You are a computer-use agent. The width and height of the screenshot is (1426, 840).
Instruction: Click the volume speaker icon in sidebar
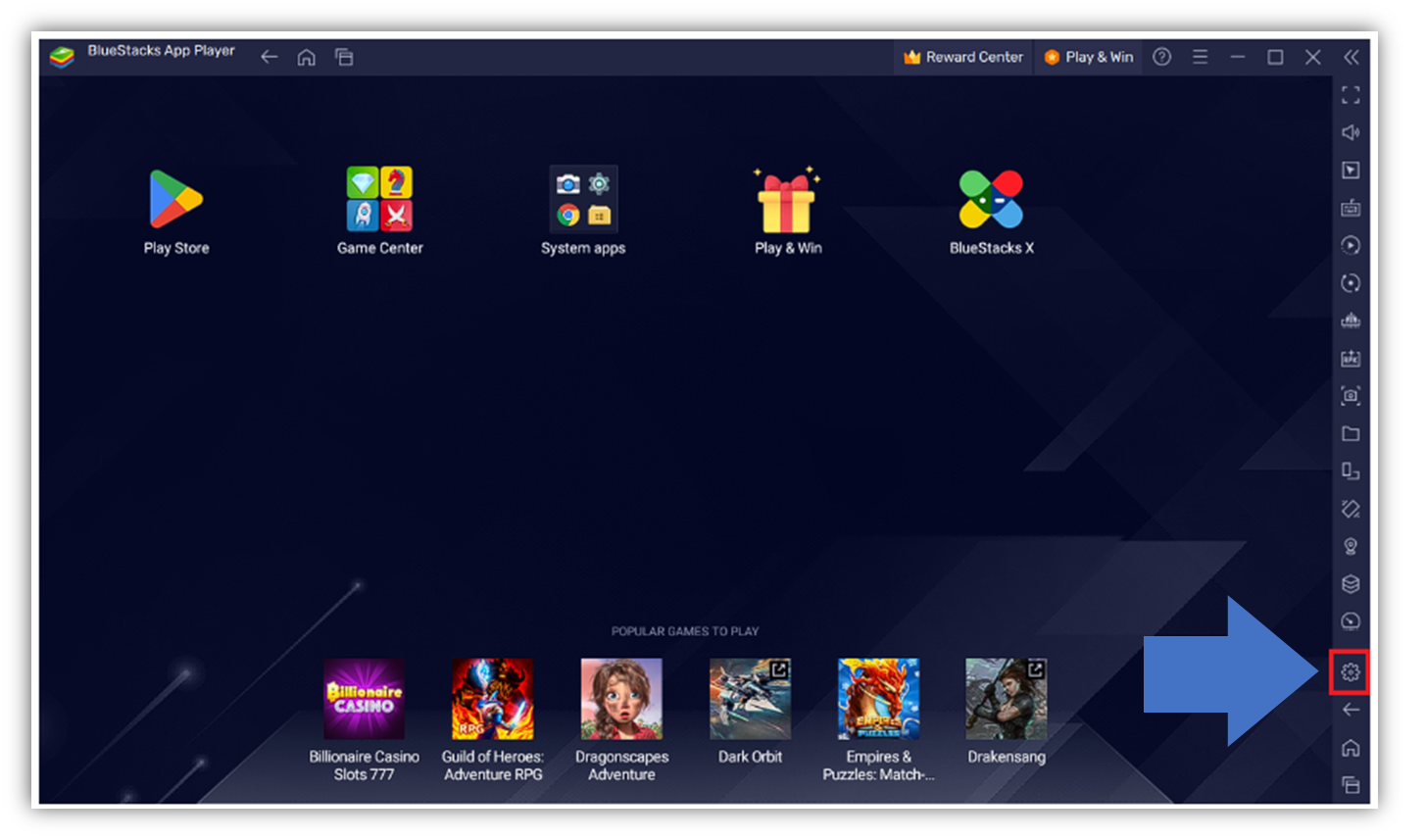(x=1351, y=132)
